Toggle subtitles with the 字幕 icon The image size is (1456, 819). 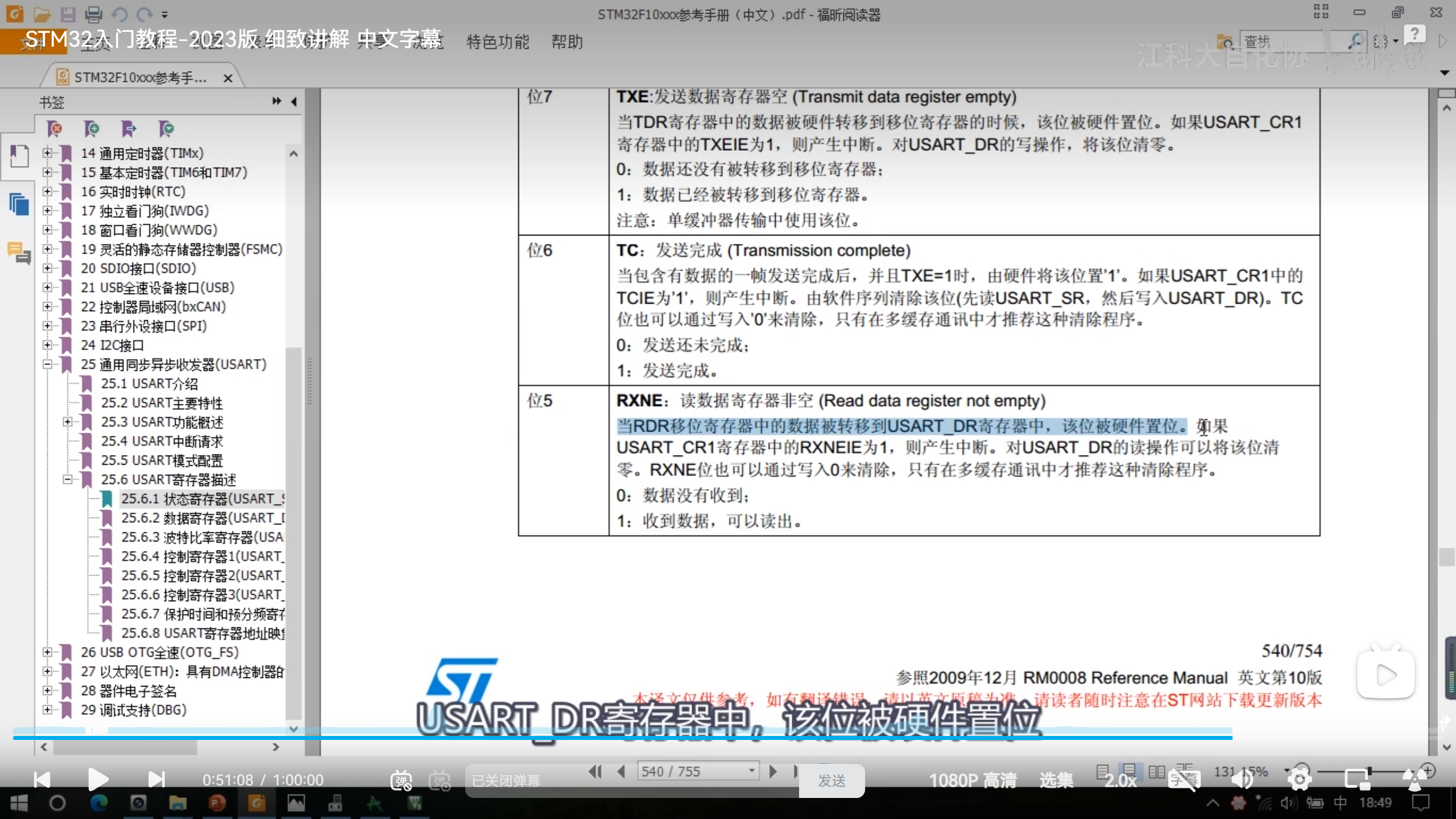coord(1185,780)
